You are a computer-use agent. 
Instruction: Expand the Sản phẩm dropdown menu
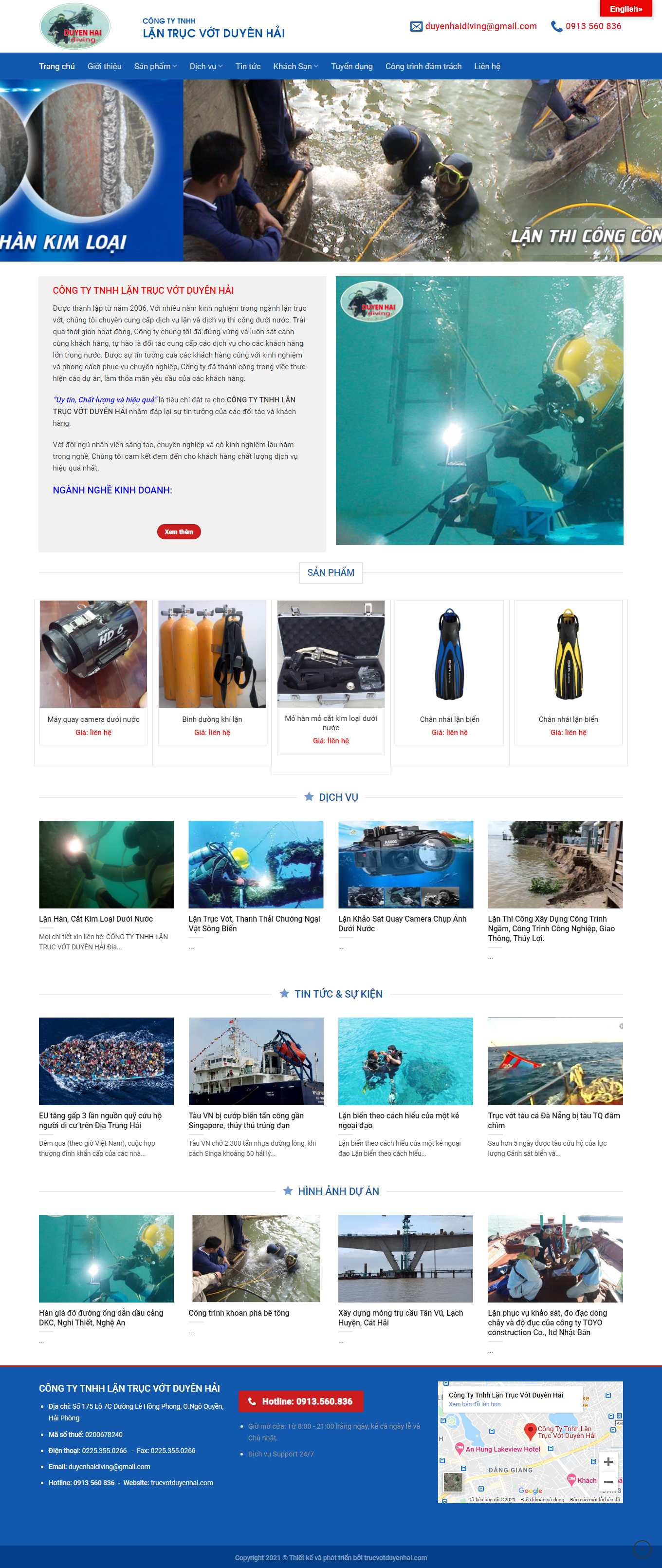(x=155, y=66)
